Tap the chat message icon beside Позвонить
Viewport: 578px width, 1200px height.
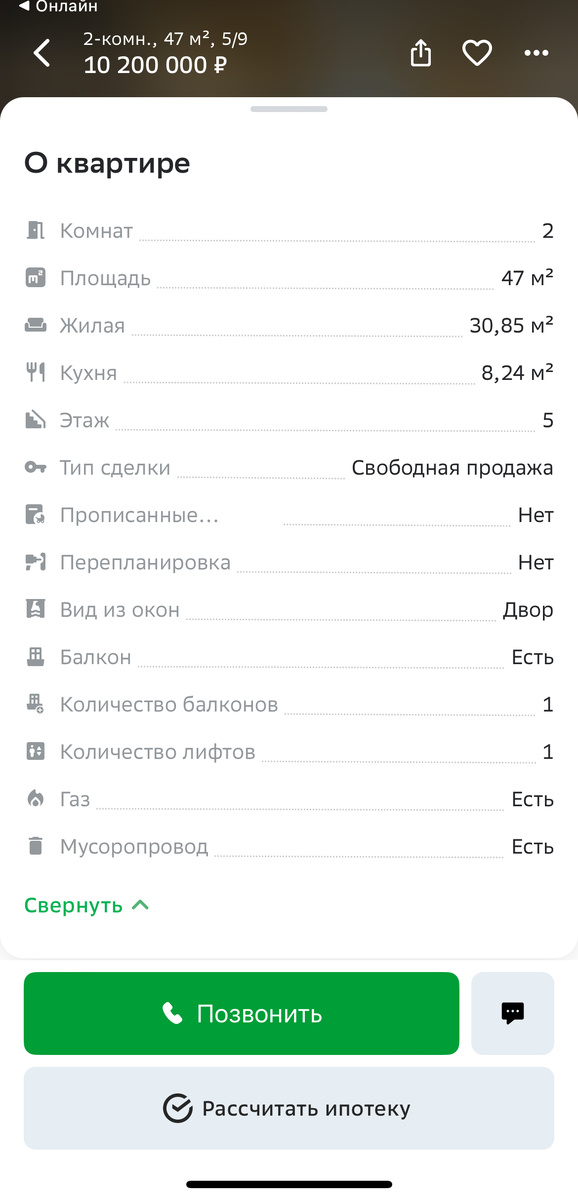(x=512, y=1013)
